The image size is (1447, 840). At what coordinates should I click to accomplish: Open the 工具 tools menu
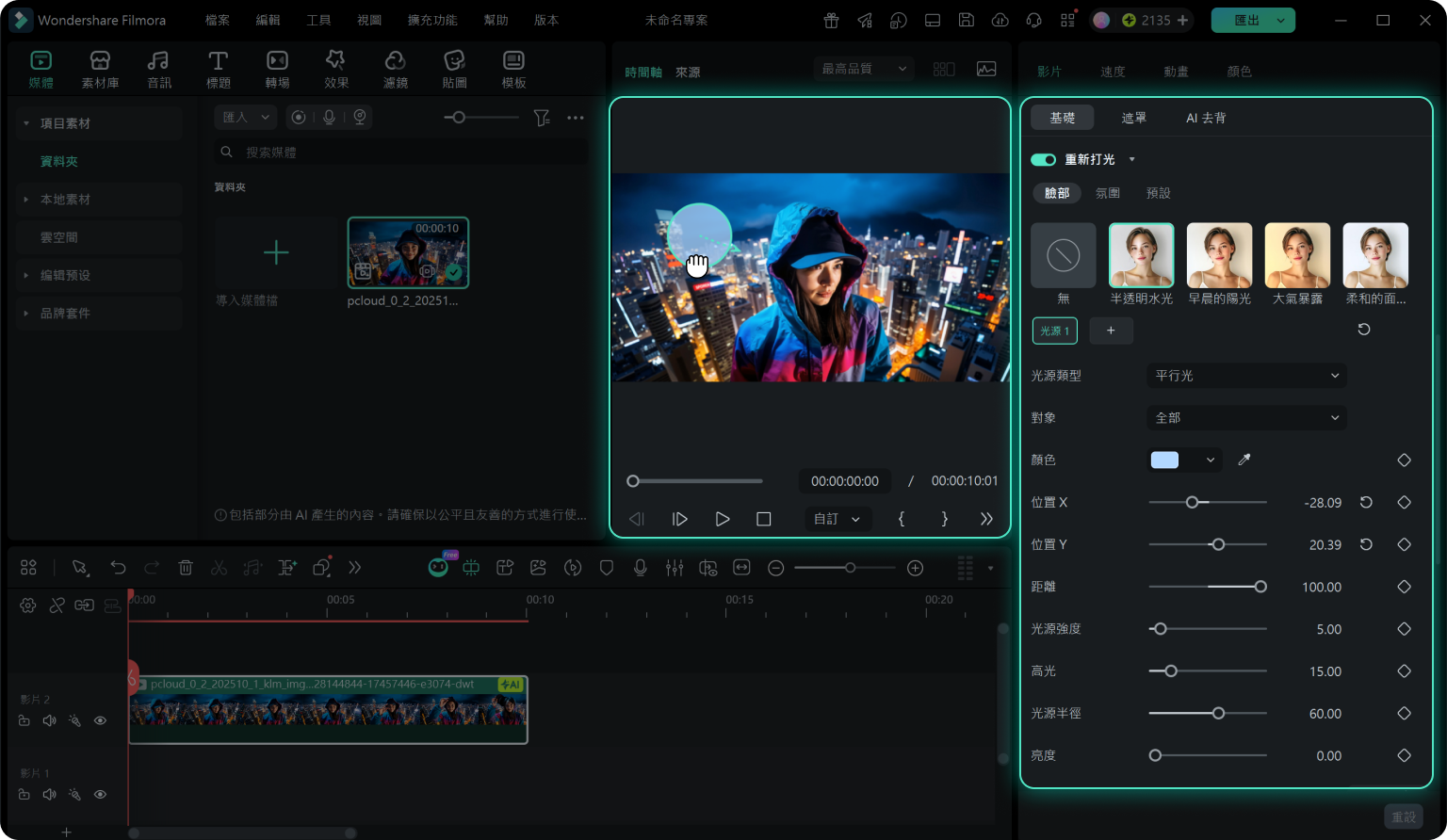(x=318, y=20)
